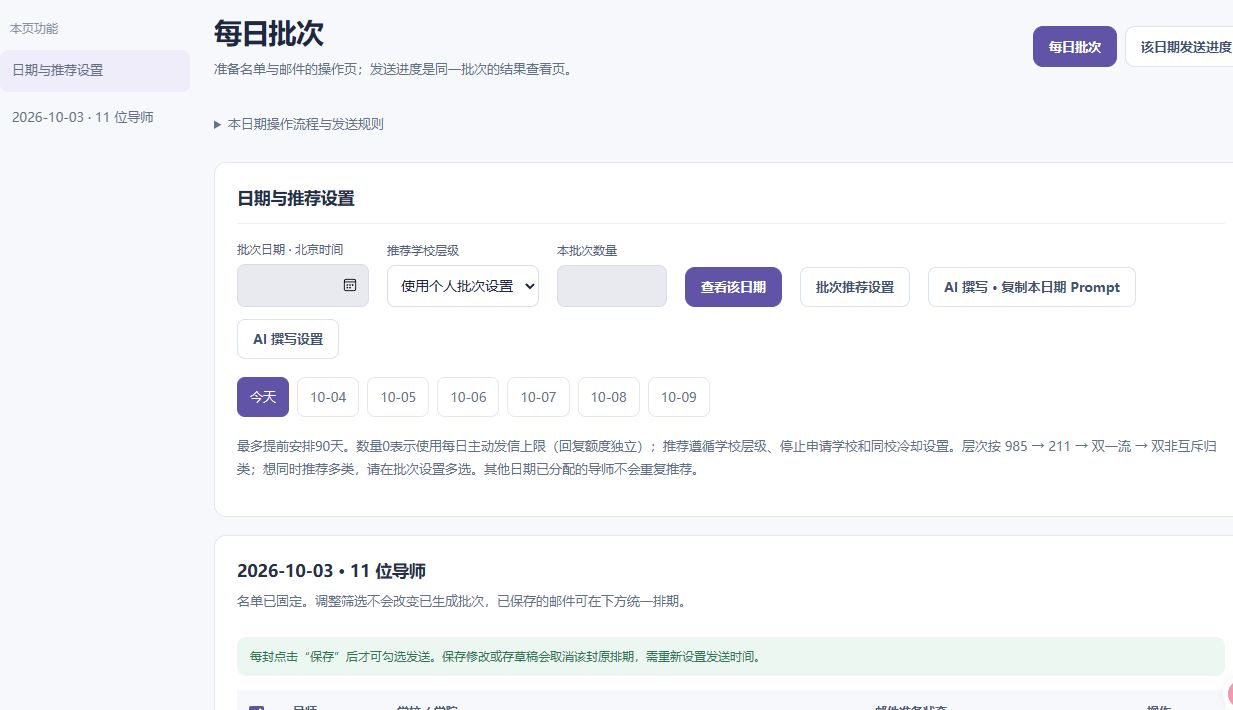Viewport: 1233px width, 710px height.
Task: Click the 每日批次 page title
Action: (269, 32)
